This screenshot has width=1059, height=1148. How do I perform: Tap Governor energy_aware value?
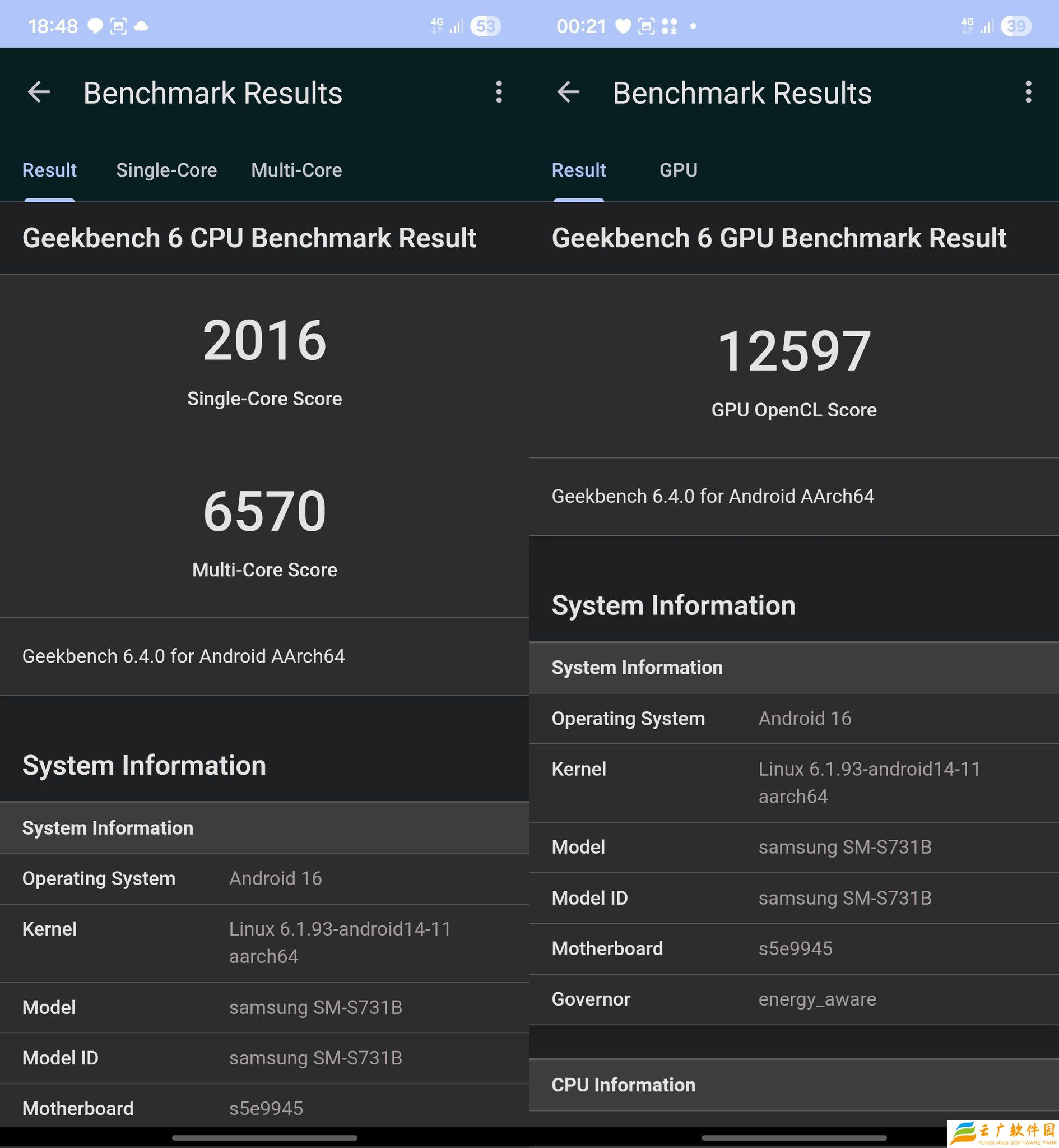(x=817, y=999)
